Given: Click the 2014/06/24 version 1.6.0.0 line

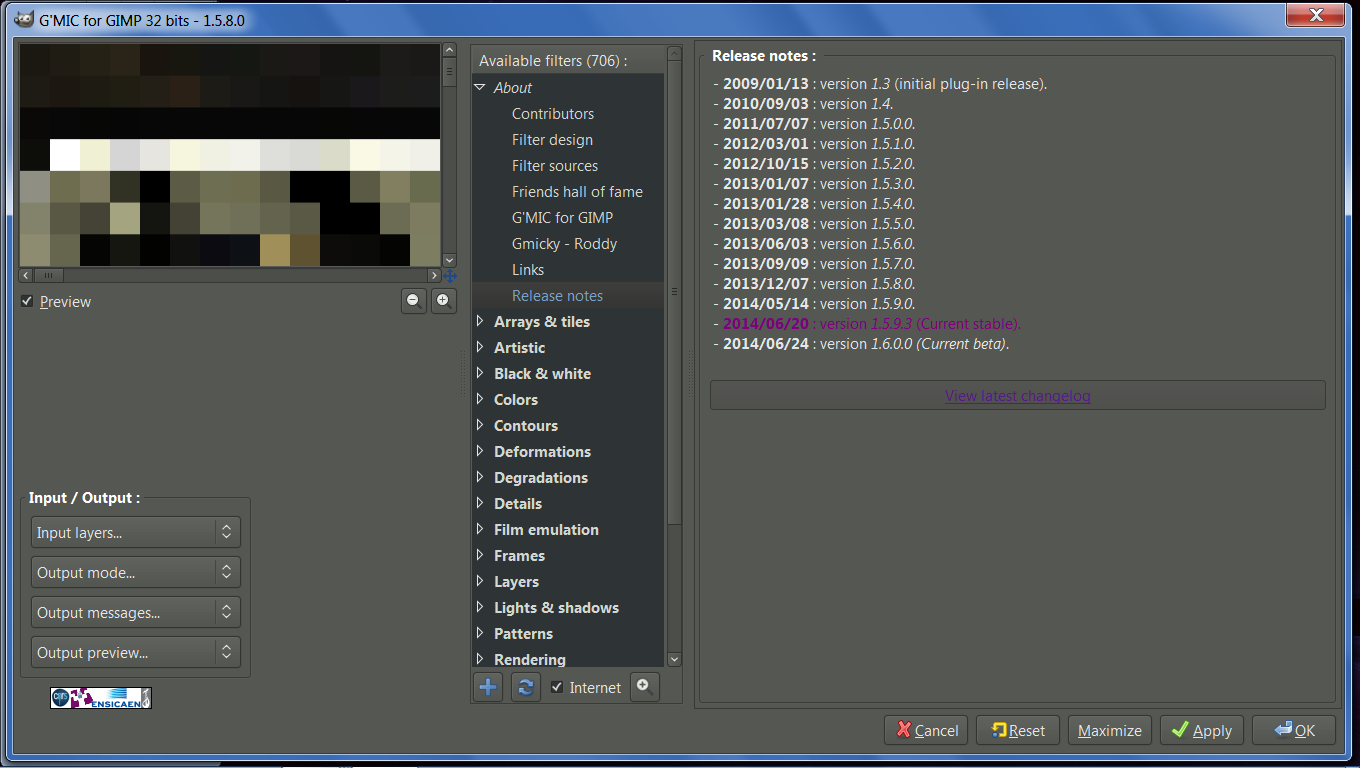Looking at the screenshot, I should pos(861,344).
